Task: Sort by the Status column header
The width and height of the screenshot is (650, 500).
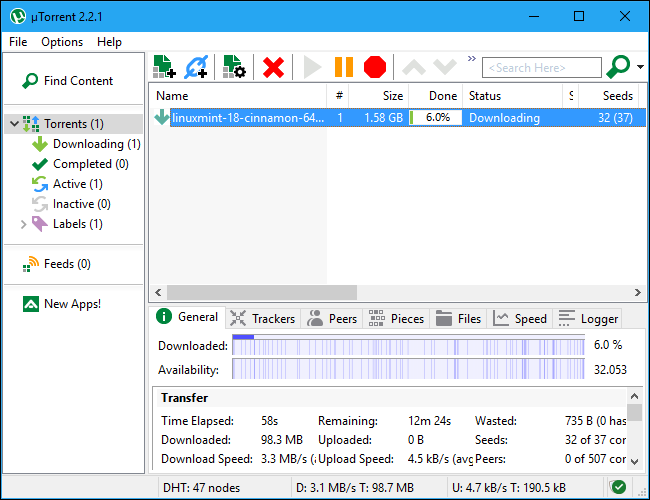Action: [513, 96]
